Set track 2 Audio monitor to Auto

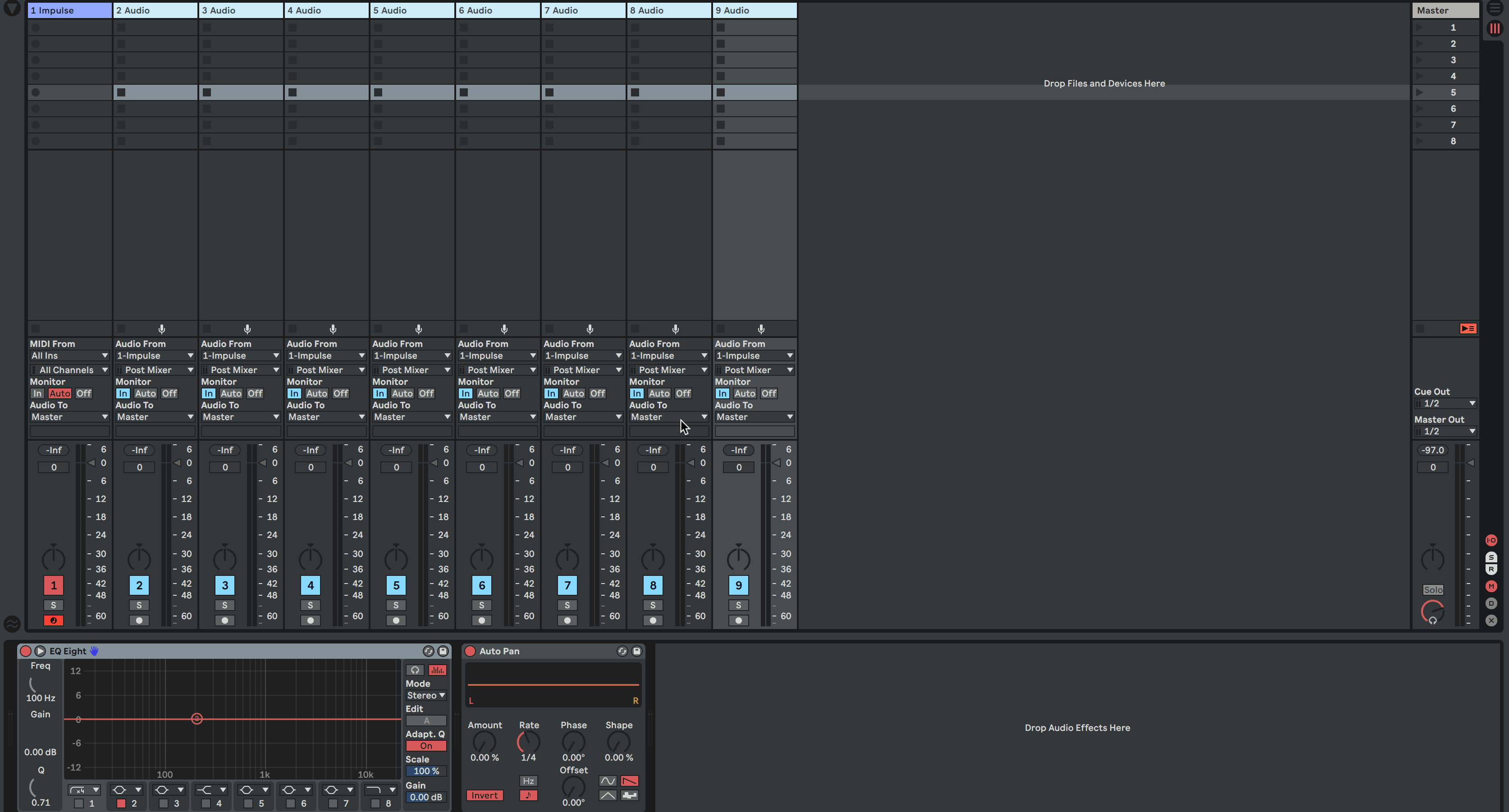(145, 394)
